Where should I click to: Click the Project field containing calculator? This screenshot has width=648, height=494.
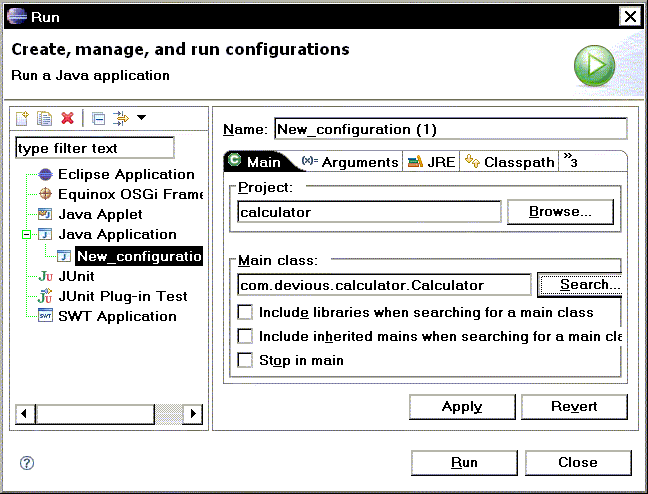(369, 212)
